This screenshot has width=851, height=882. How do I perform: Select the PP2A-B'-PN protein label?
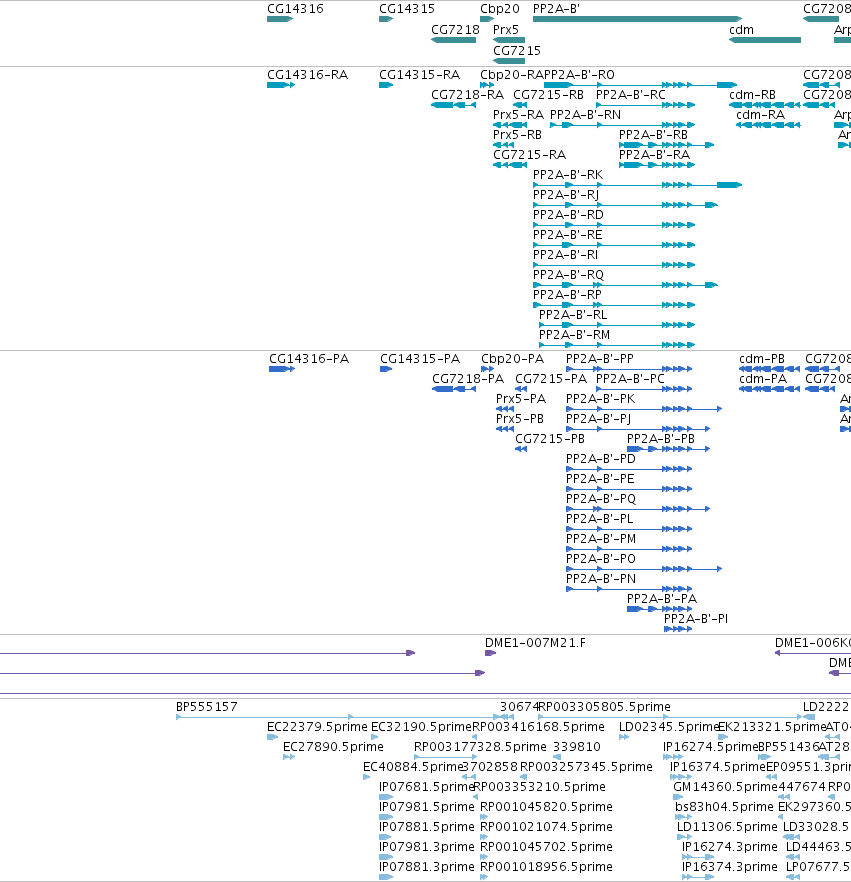click(601, 579)
